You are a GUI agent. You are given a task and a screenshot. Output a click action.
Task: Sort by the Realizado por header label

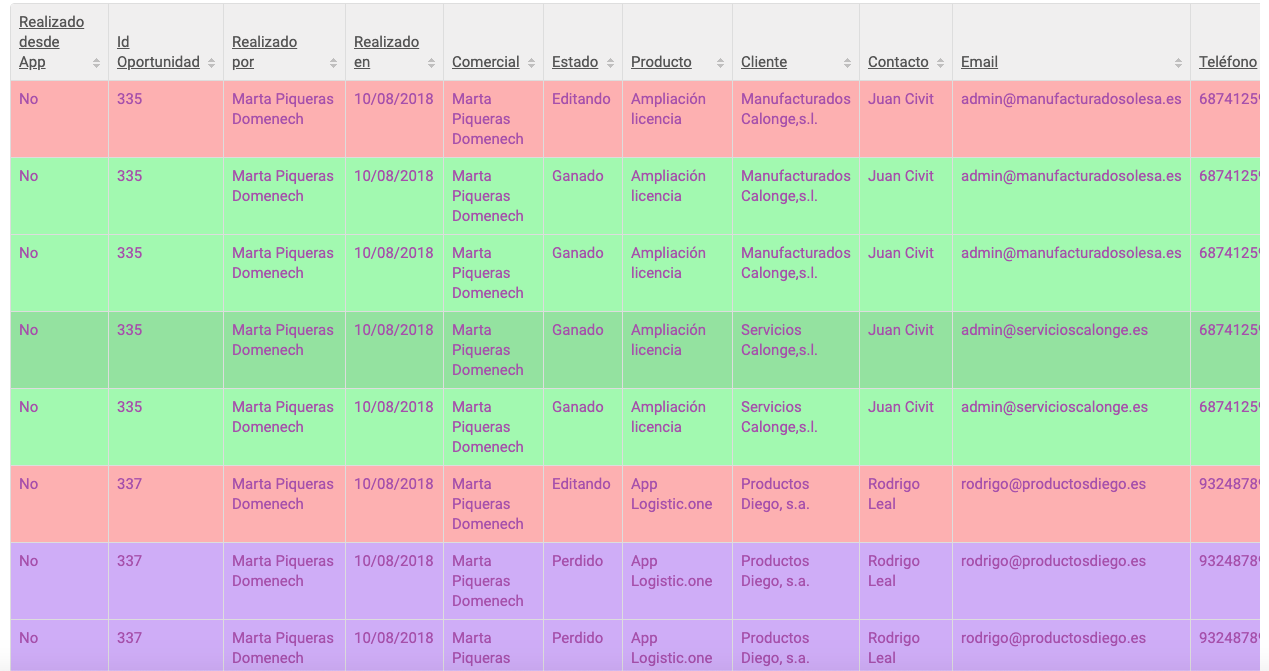coord(265,52)
